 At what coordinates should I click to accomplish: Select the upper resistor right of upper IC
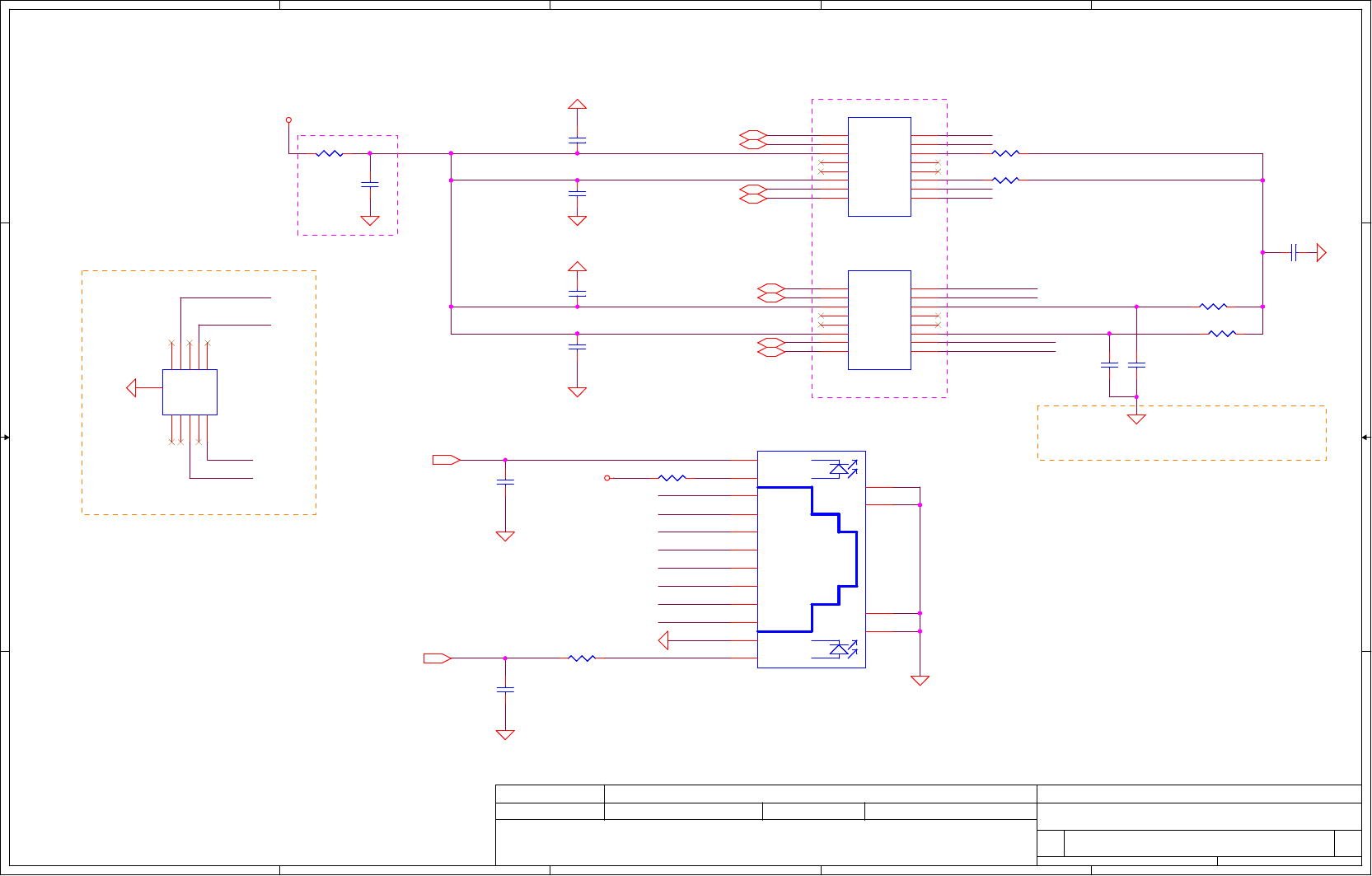(1005, 153)
